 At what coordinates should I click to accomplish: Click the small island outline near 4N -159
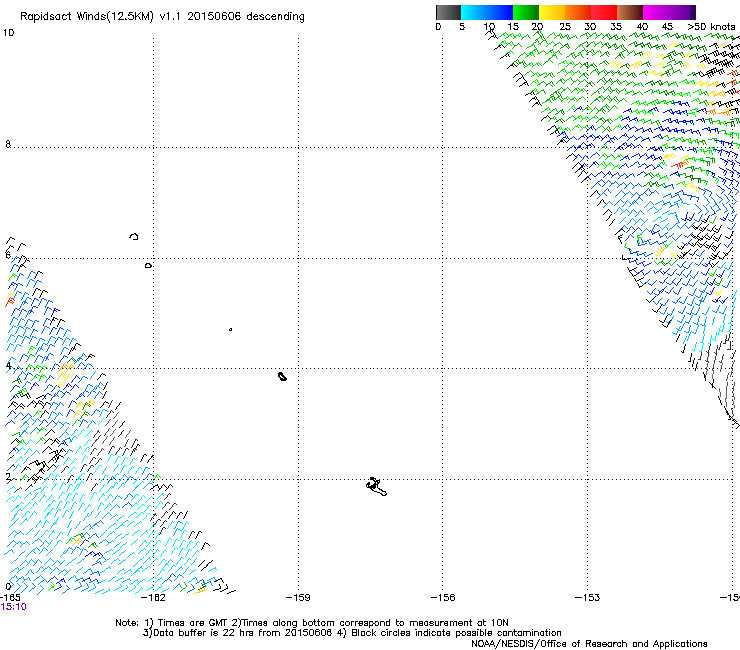click(282, 376)
